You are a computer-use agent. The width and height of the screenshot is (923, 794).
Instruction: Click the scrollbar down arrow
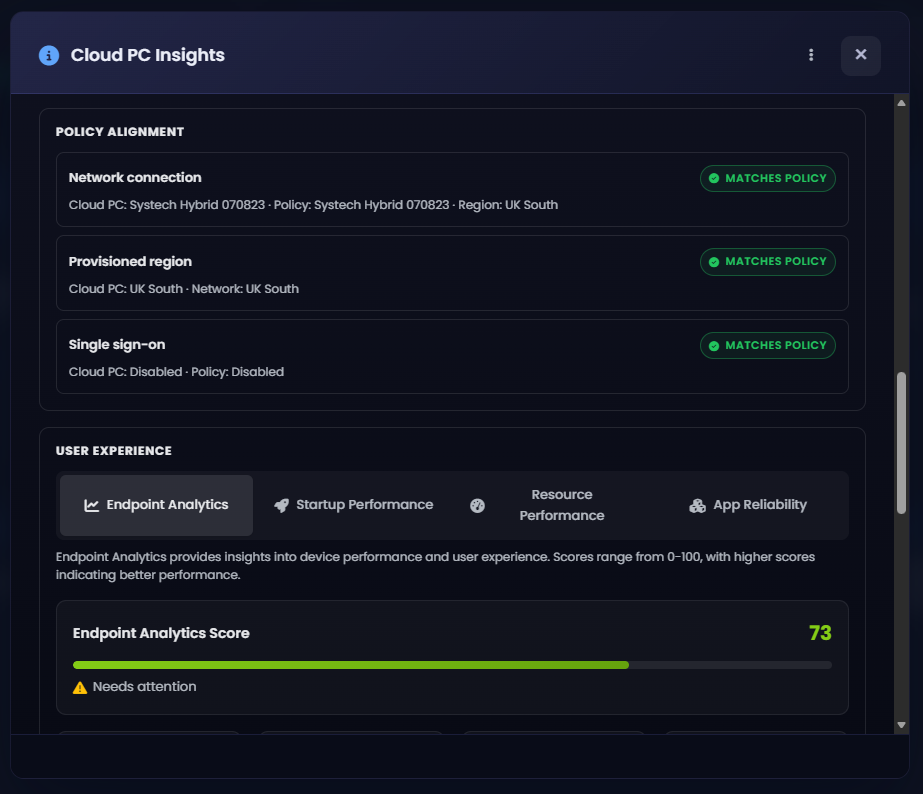tap(901, 725)
